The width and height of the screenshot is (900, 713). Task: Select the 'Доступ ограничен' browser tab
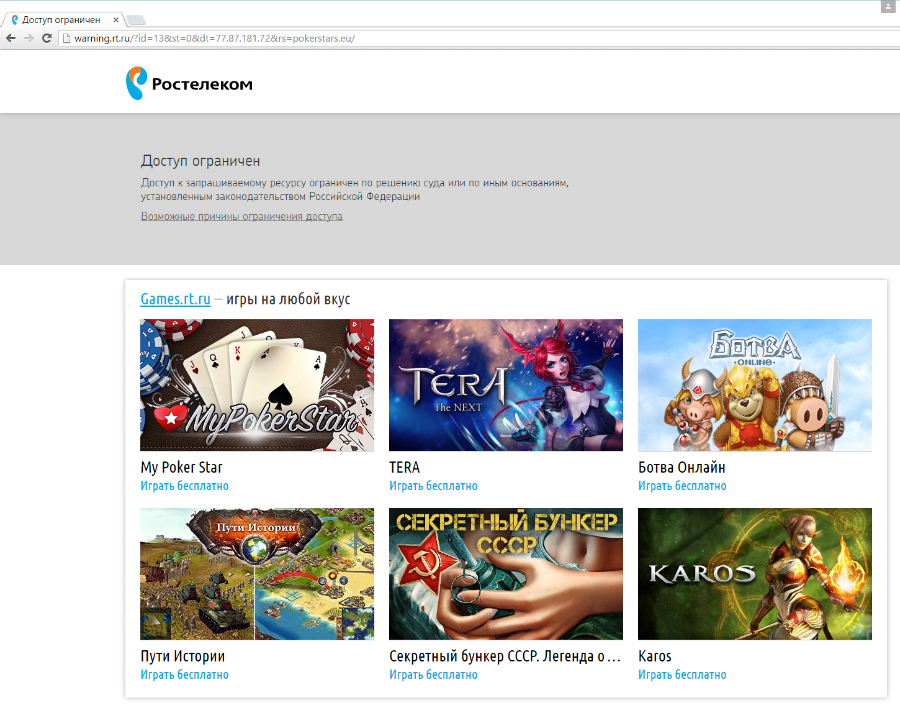click(60, 20)
